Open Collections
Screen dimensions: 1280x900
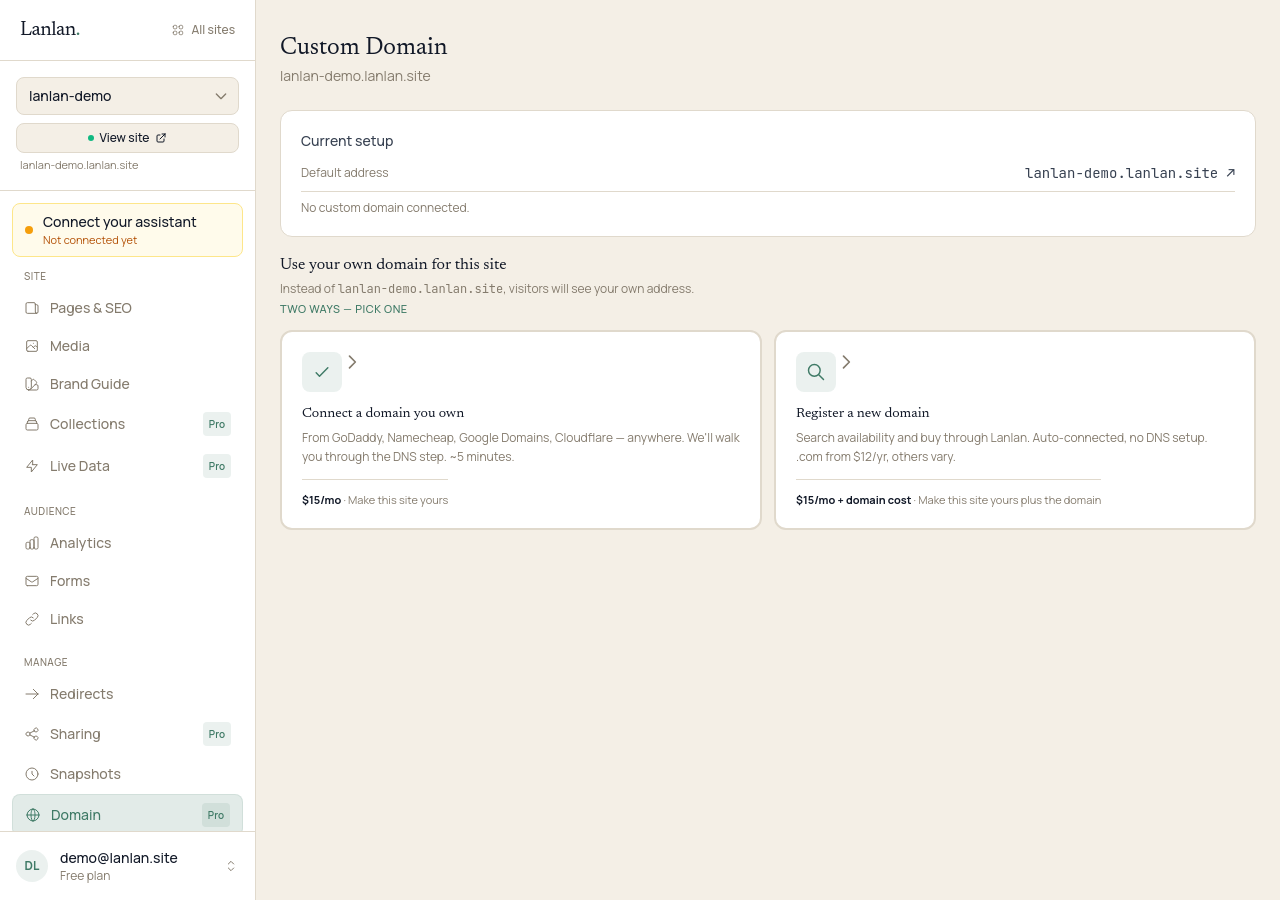click(x=127, y=424)
